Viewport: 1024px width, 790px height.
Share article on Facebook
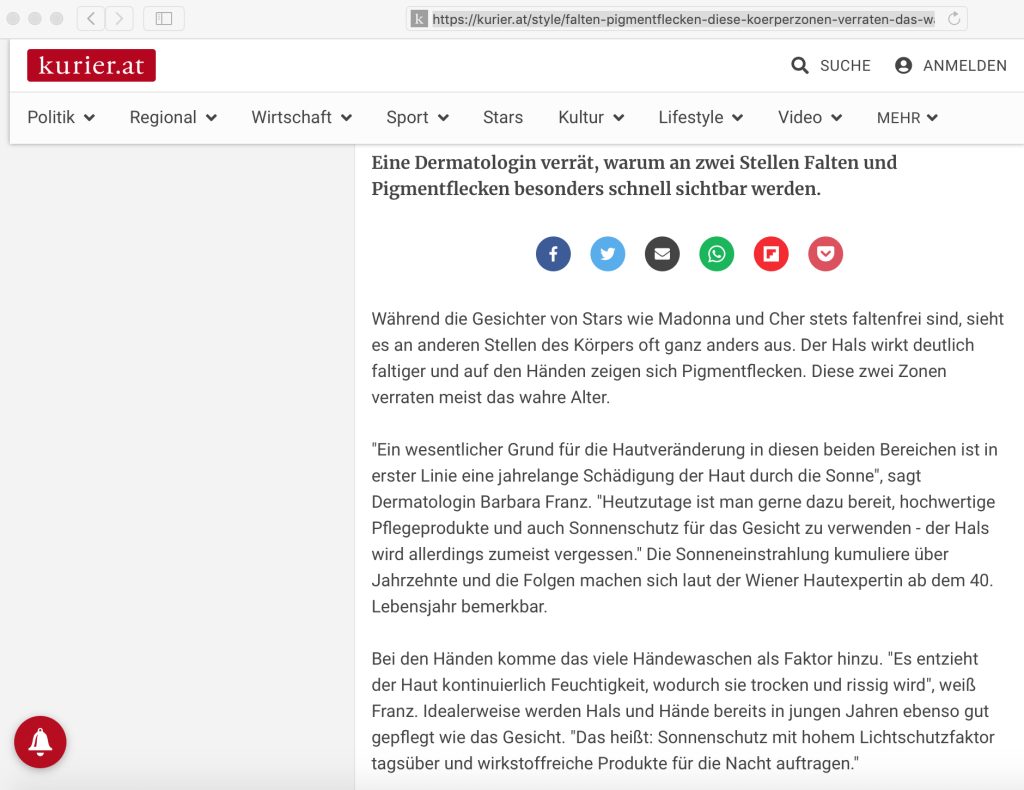click(x=553, y=254)
